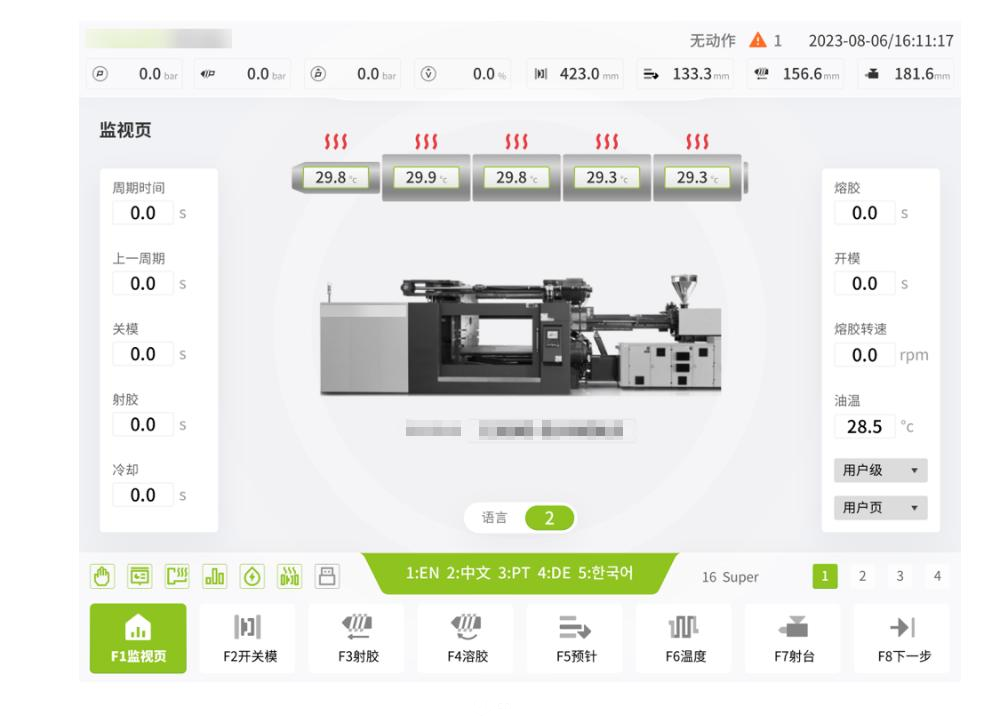Open the F3 射胶 injection page
The height and width of the screenshot is (721, 984).
[x=356, y=638]
